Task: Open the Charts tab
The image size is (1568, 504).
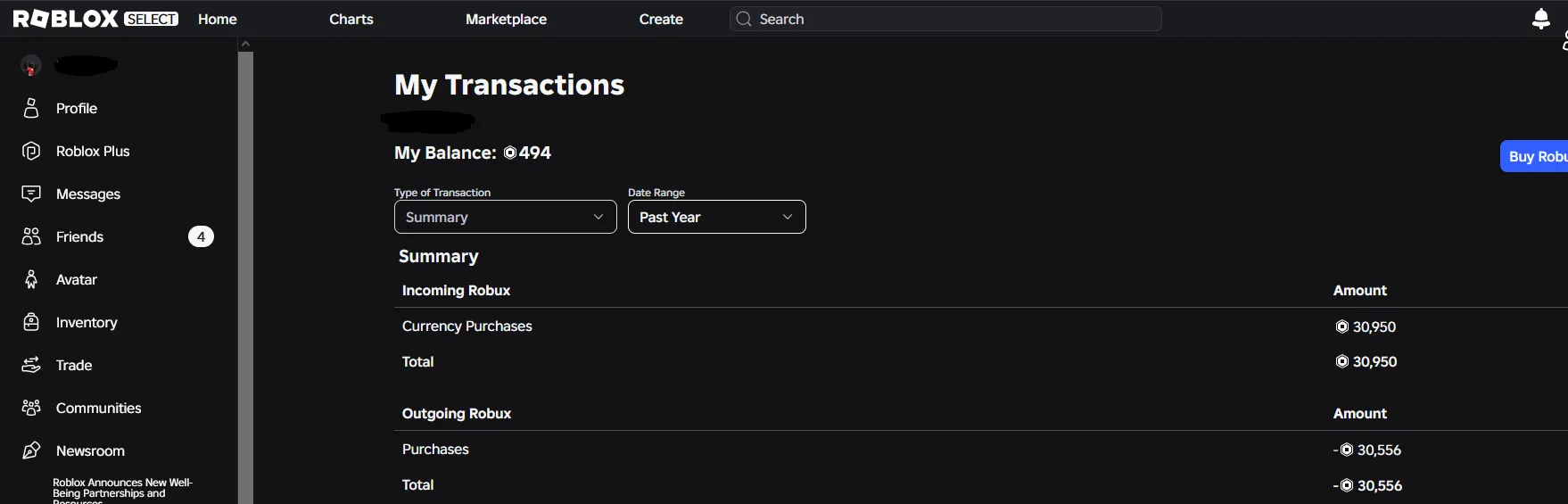Action: point(351,19)
